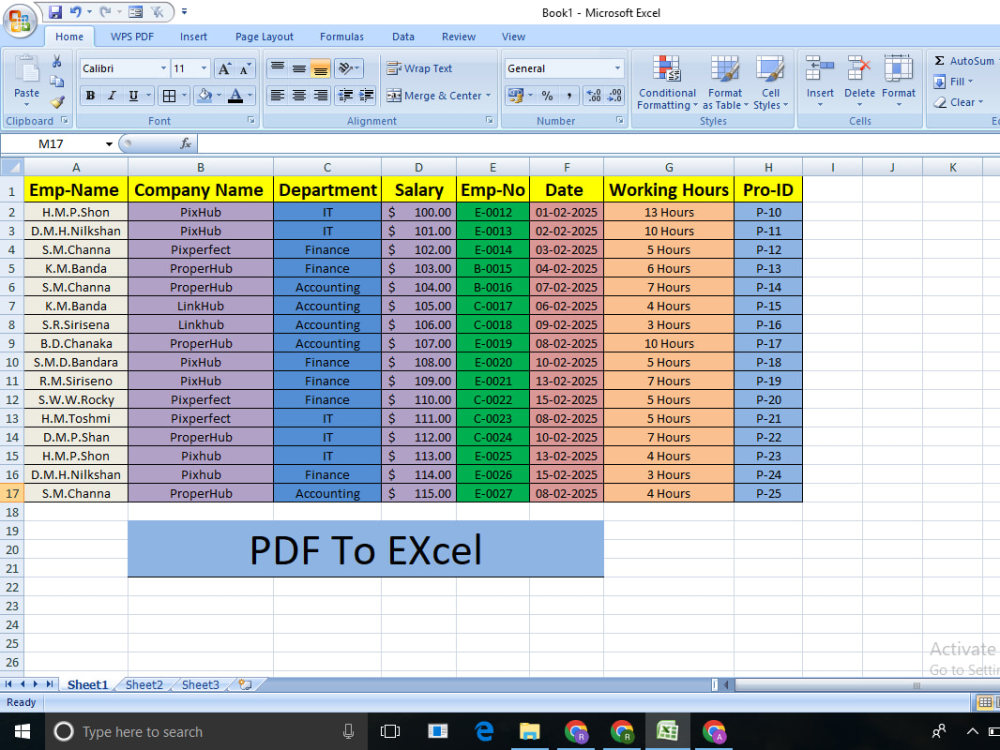Increase indent of cell contents
1000x750 pixels.
pos(367,96)
